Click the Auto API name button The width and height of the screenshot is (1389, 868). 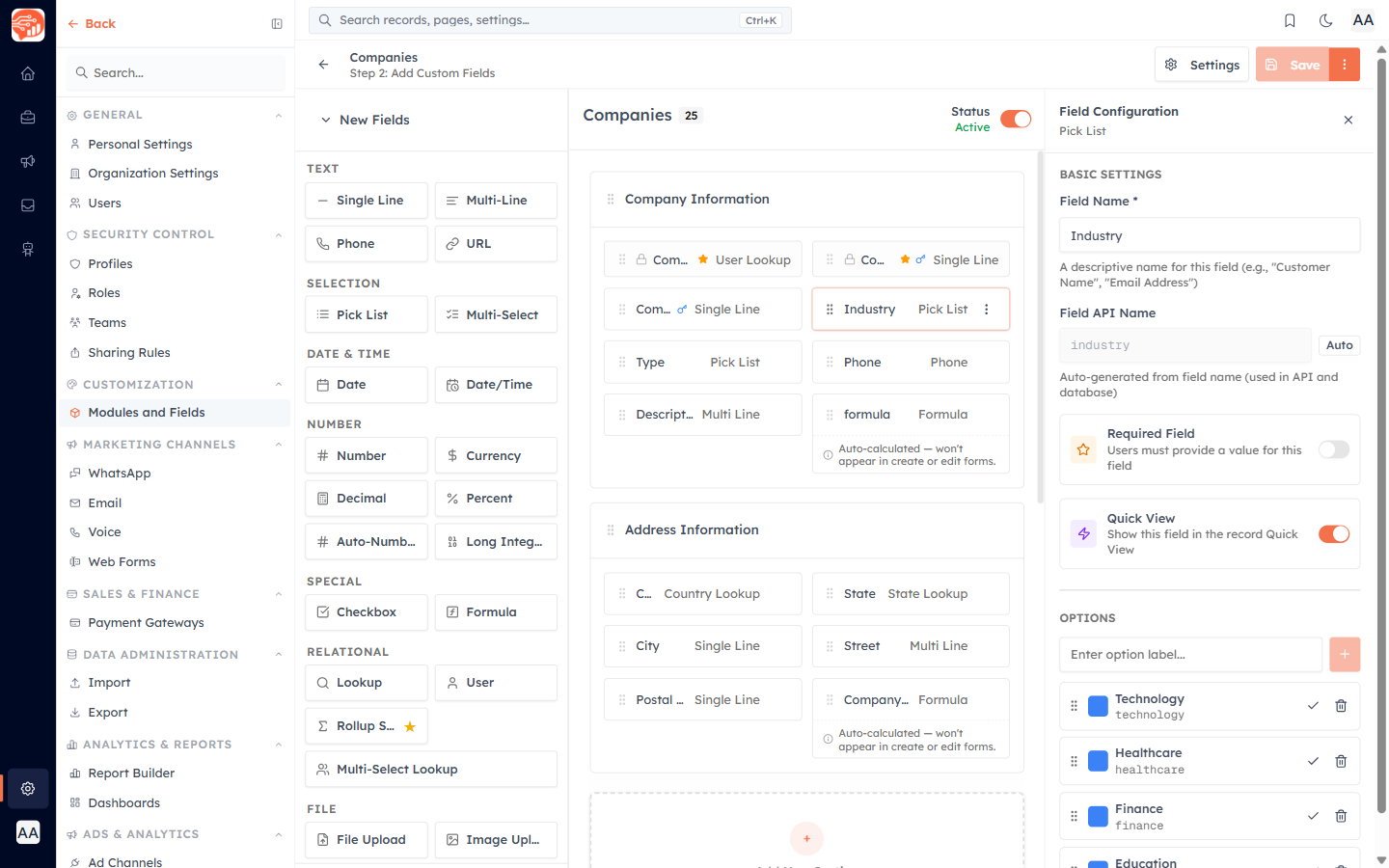click(1339, 345)
